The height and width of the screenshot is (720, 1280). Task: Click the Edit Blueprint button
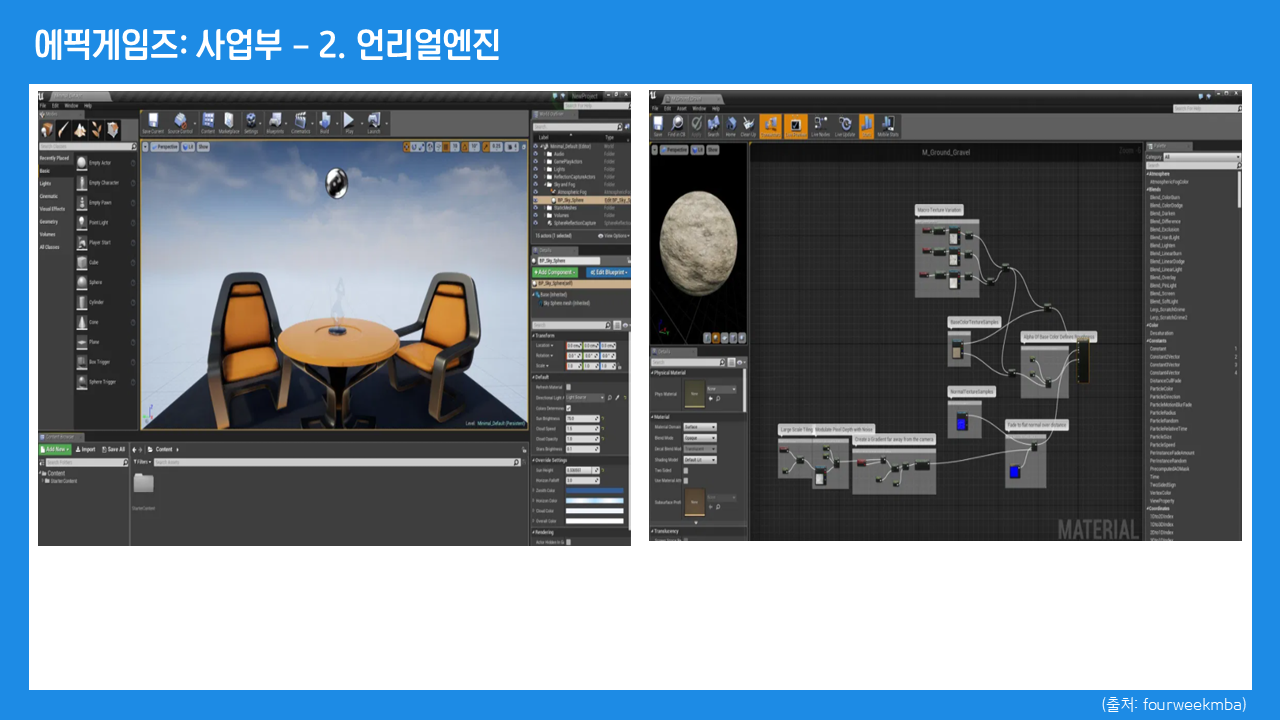pyautogui.click(x=606, y=271)
